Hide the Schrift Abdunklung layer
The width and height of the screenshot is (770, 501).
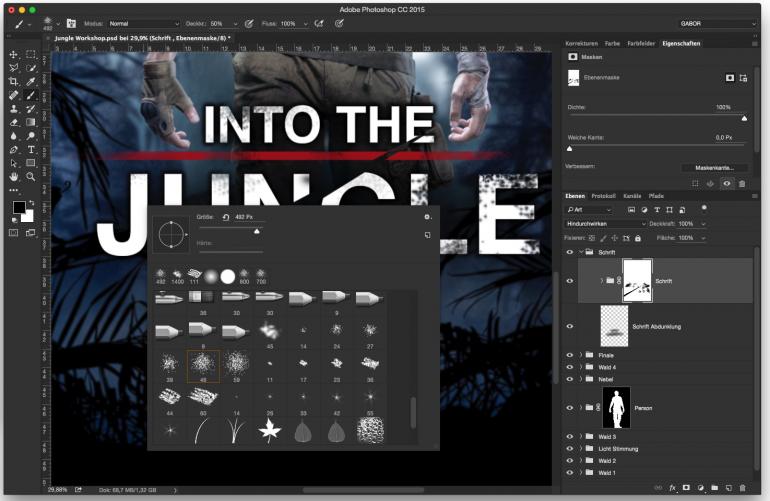click(x=570, y=326)
